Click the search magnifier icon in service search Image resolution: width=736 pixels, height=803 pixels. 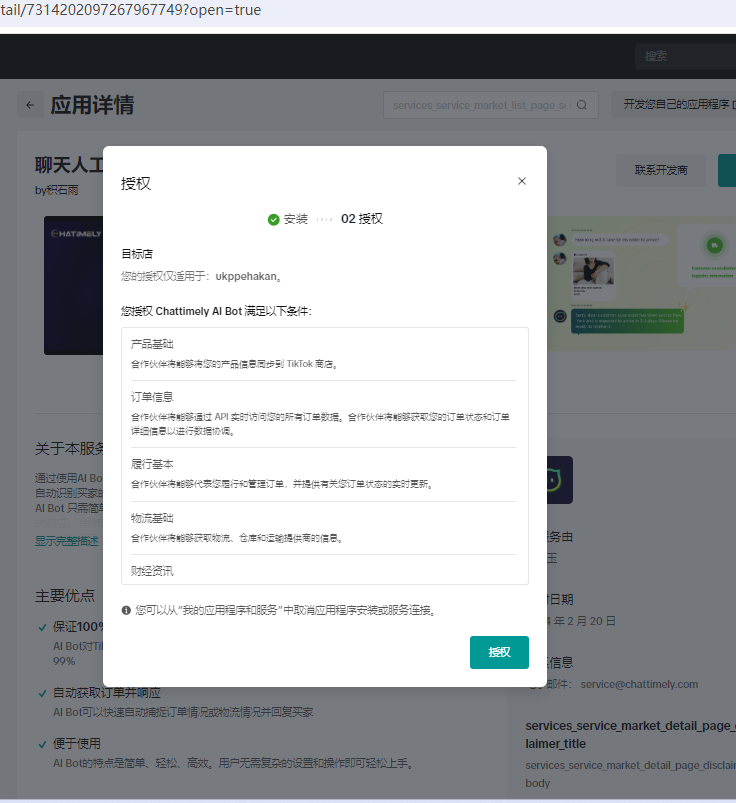582,105
